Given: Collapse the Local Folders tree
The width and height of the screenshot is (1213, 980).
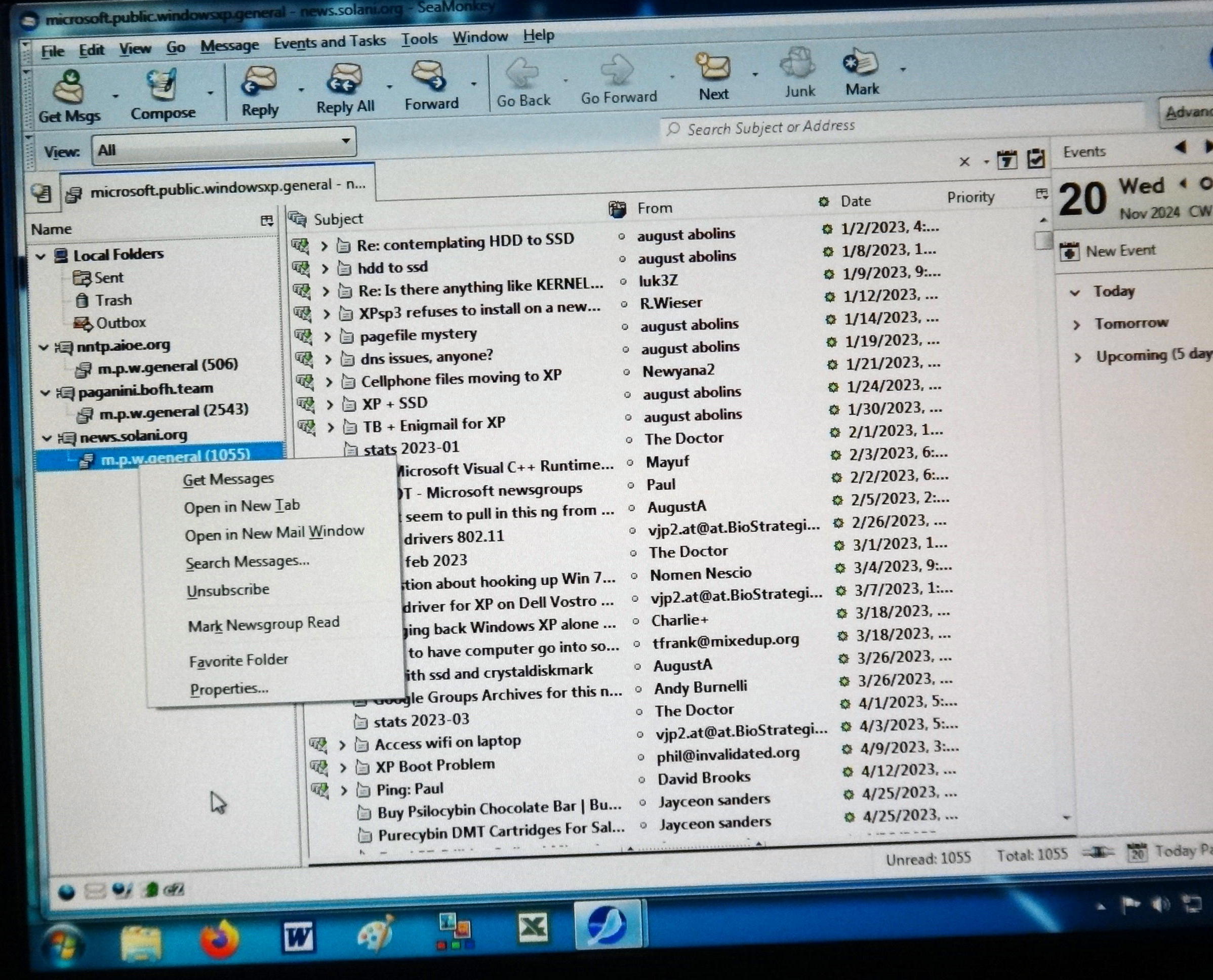Looking at the screenshot, I should 41,257.
